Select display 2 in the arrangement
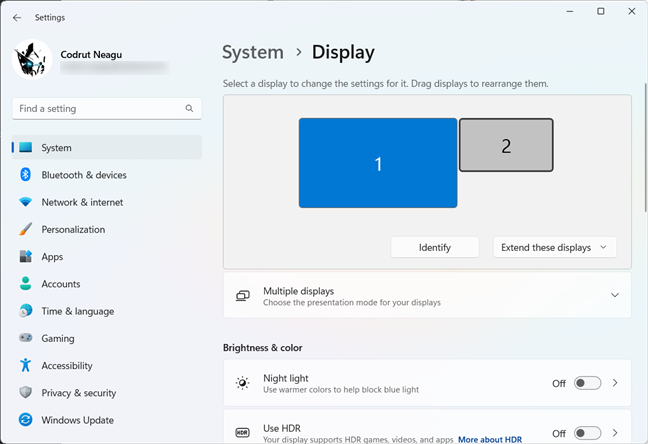 point(506,145)
